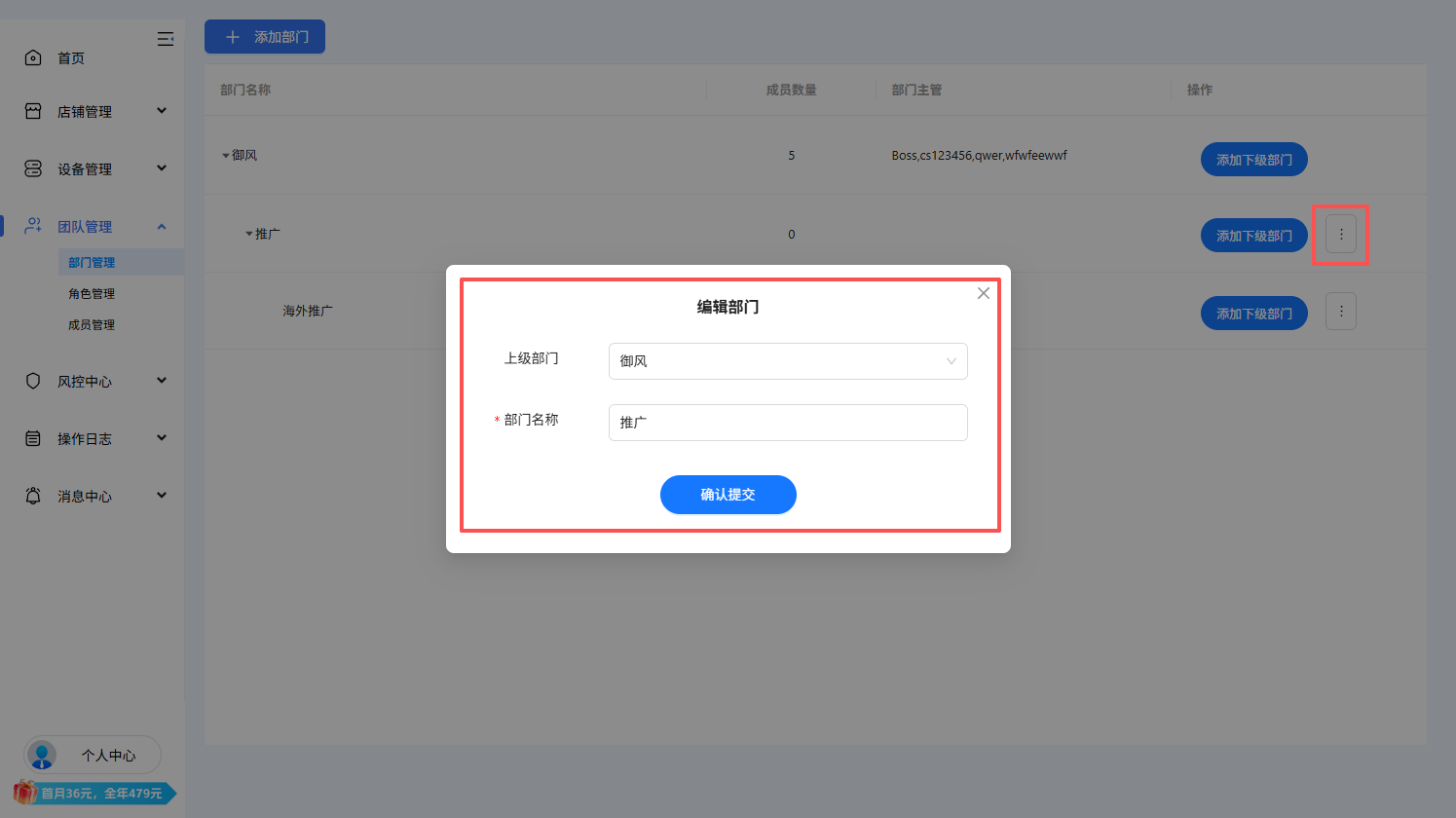Open the three-dot actions menu for 海外推广
Viewport: 1456px width, 818px height.
click(1341, 311)
